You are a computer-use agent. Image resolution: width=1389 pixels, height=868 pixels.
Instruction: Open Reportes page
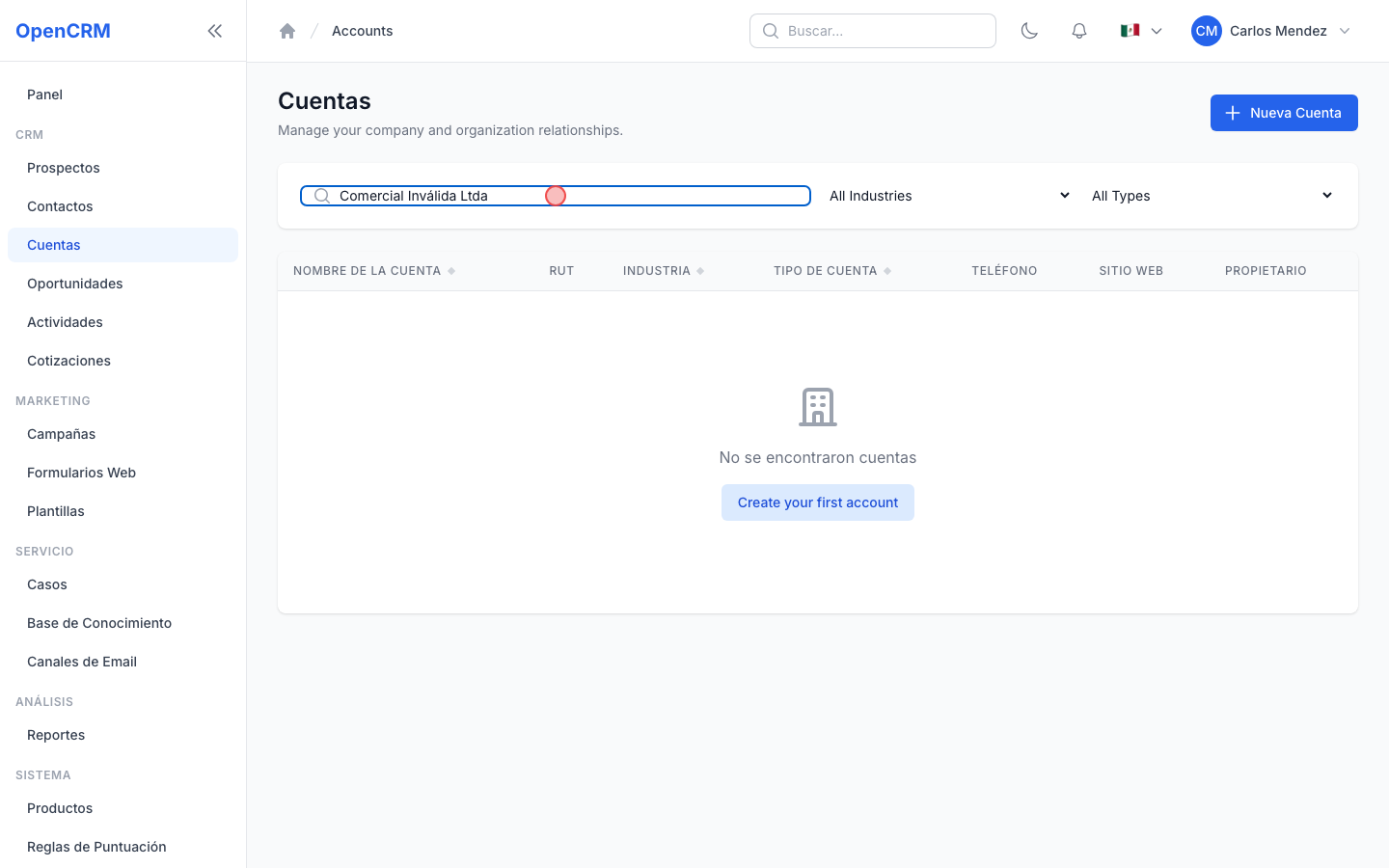coord(123,735)
